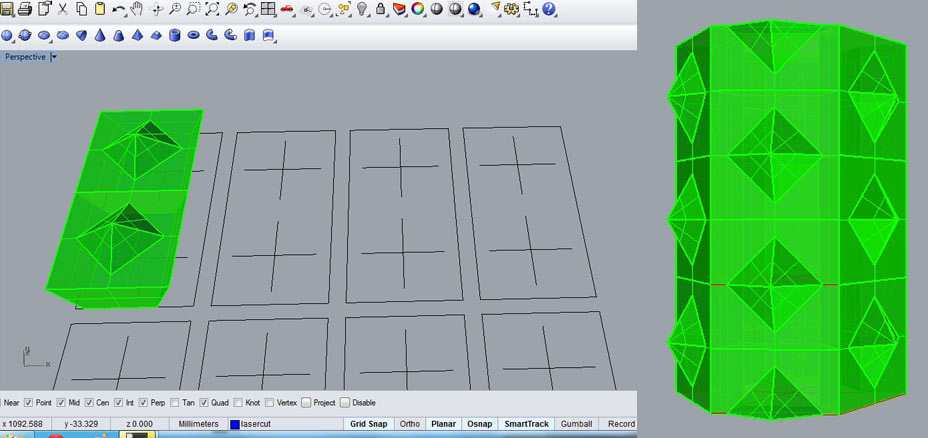Print the document using the printer icon
The width and height of the screenshot is (928, 438).
pyautogui.click(x=25, y=9)
